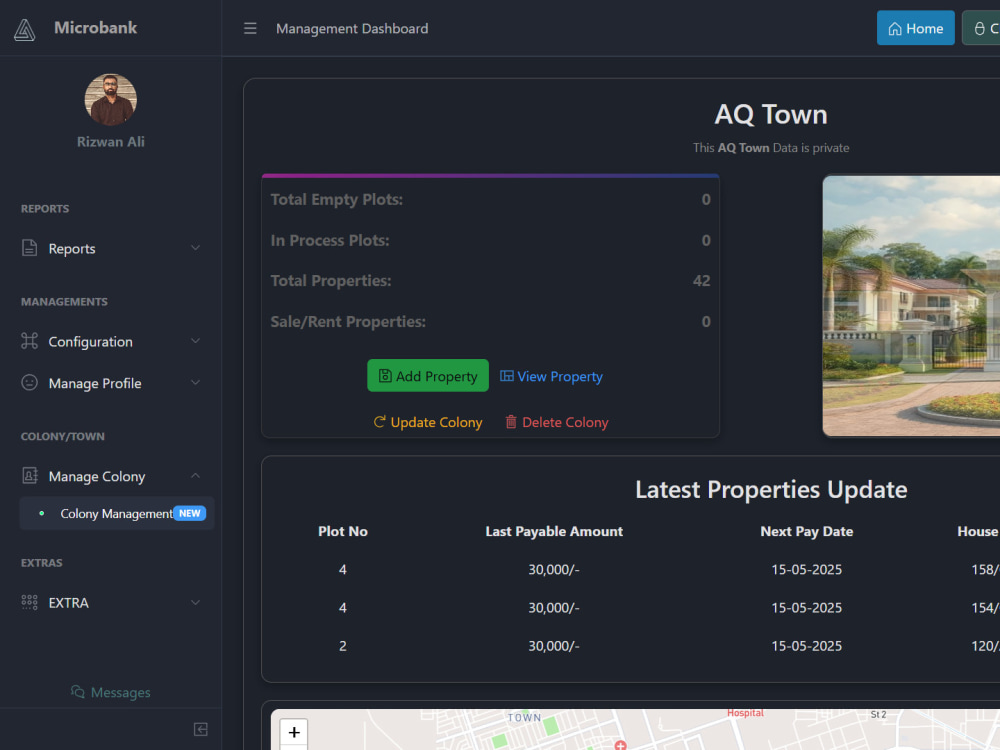Screen dimensions: 1000x750
Task: Click the Microbank triangle logo icon
Action: pyautogui.click(x=24, y=29)
